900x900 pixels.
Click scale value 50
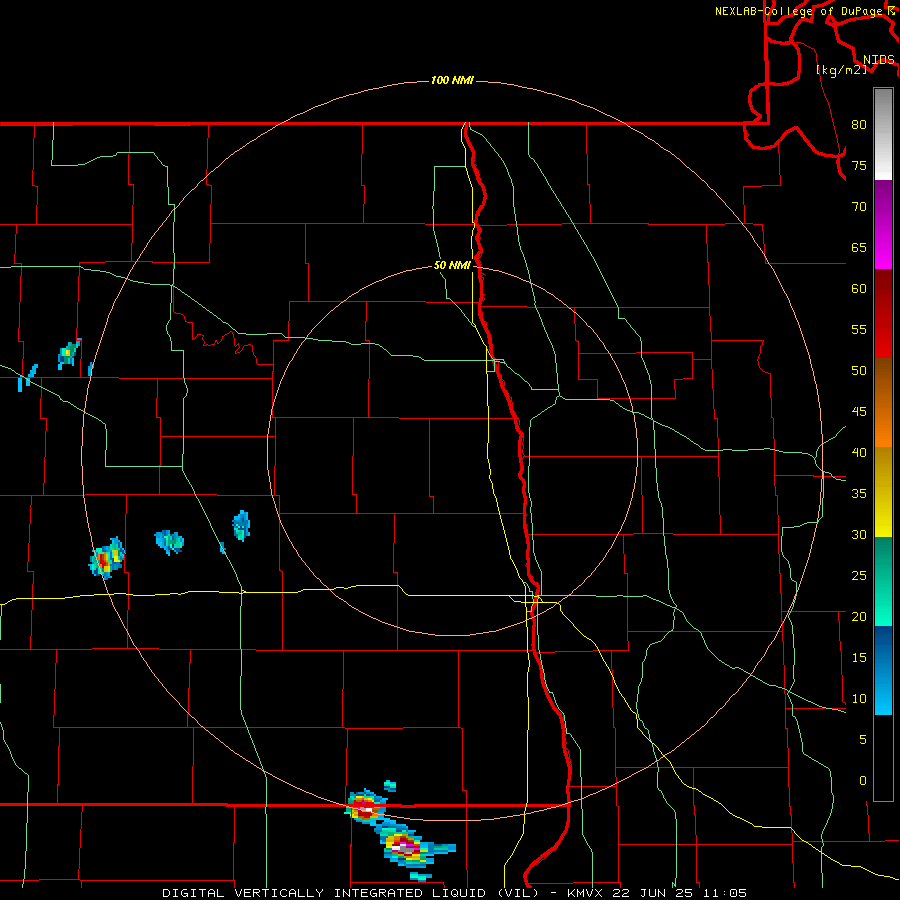[859, 370]
